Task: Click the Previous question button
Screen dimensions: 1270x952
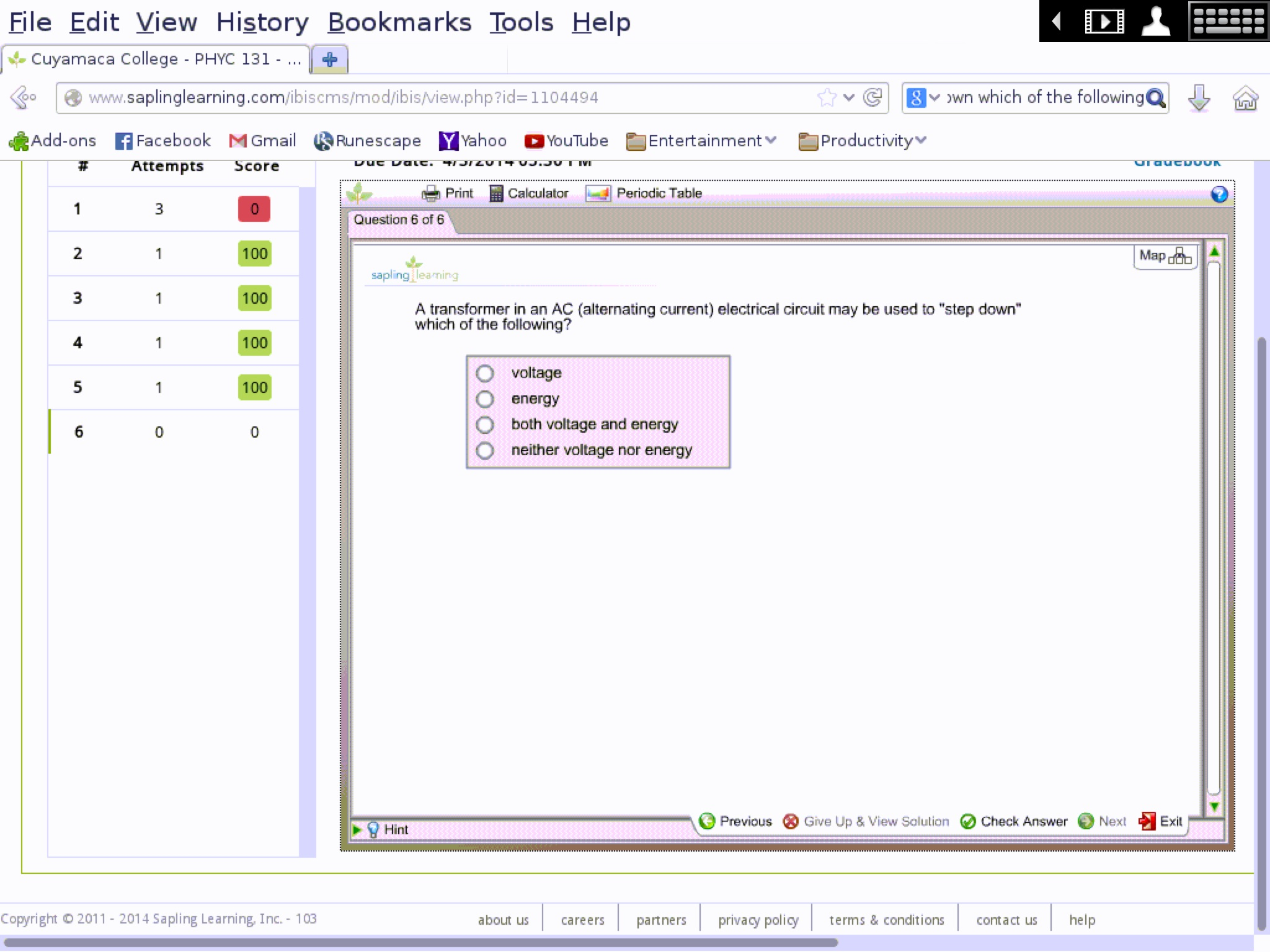Action: point(736,821)
